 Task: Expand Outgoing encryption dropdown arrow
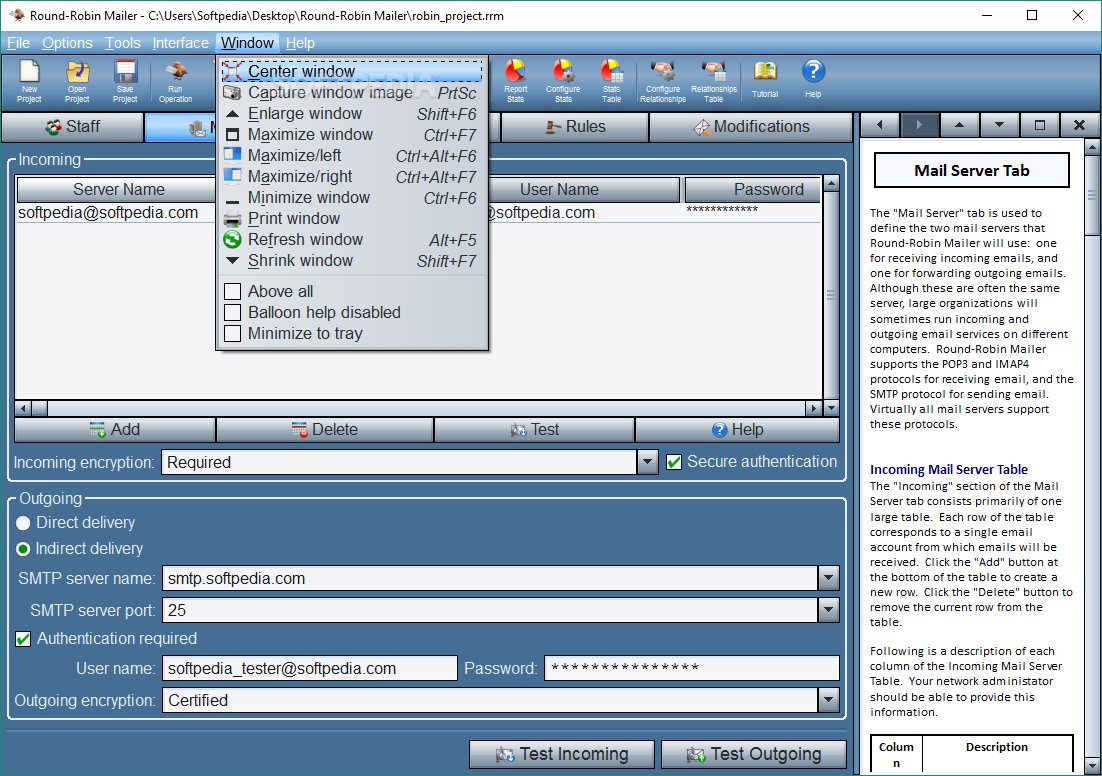[829, 700]
